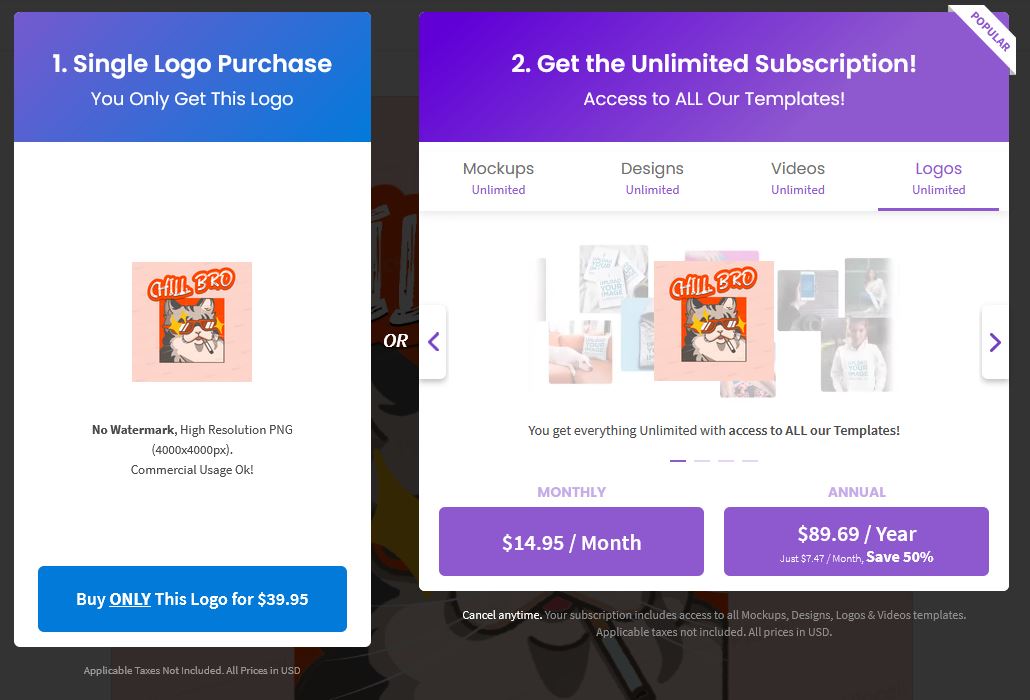The width and height of the screenshot is (1030, 700).
Task: Select the Videos Unlimited tab
Action: coord(797,178)
